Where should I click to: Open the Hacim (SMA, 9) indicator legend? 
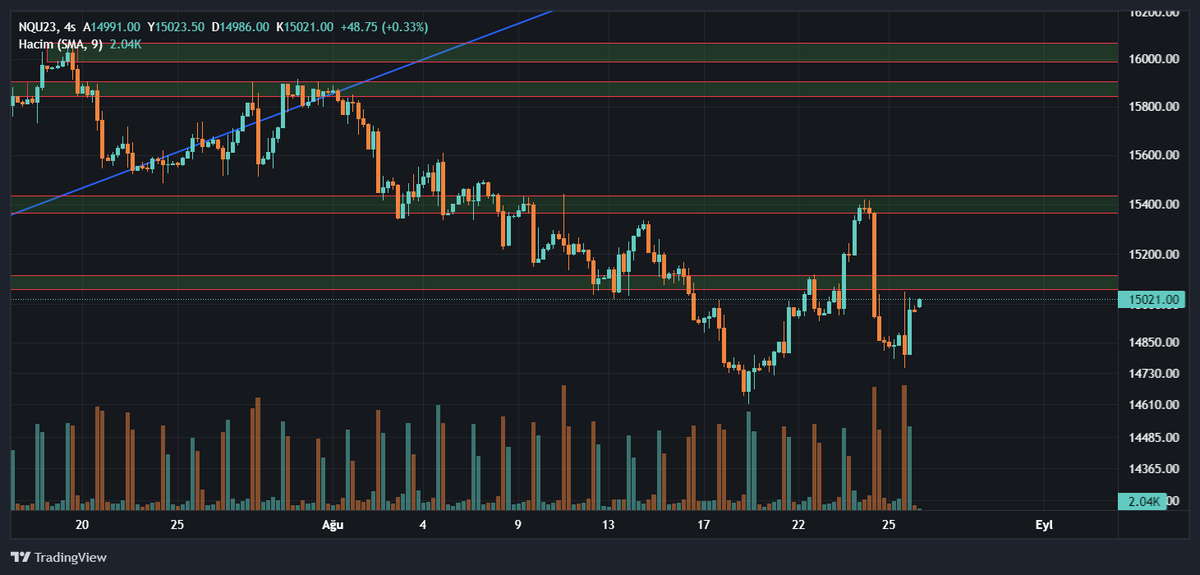[60, 44]
